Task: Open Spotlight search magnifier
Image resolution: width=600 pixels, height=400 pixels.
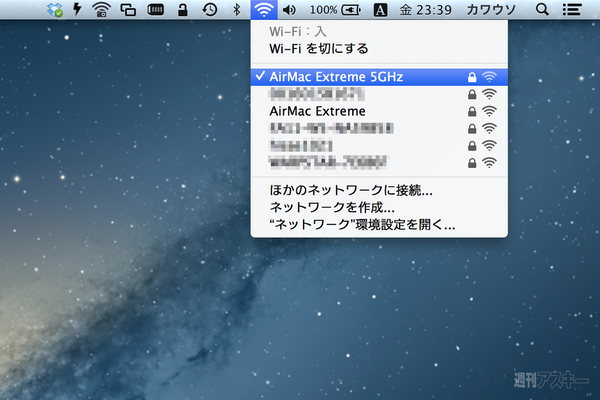Action: coord(542,10)
